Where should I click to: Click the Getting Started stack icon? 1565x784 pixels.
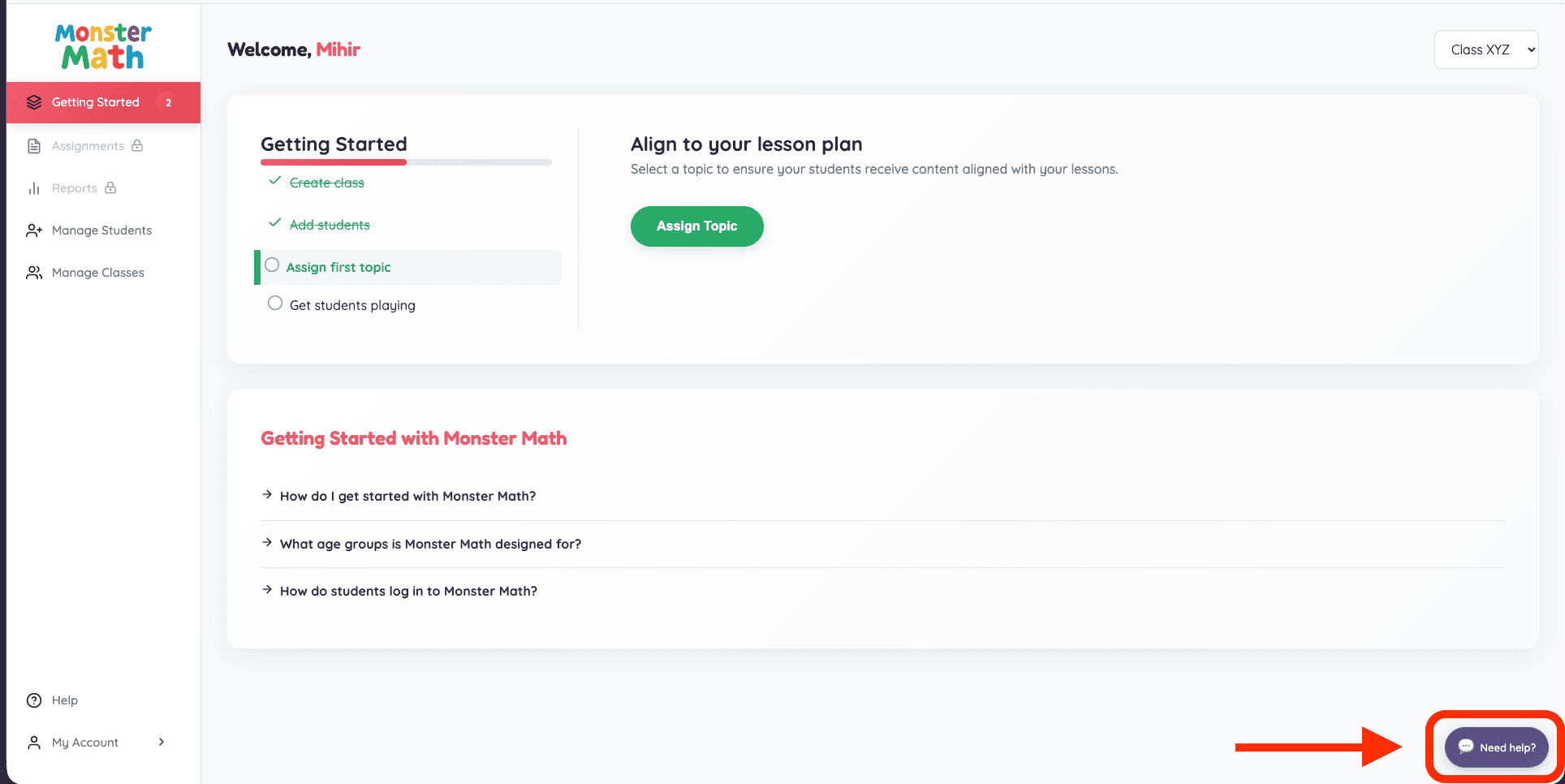coord(34,102)
